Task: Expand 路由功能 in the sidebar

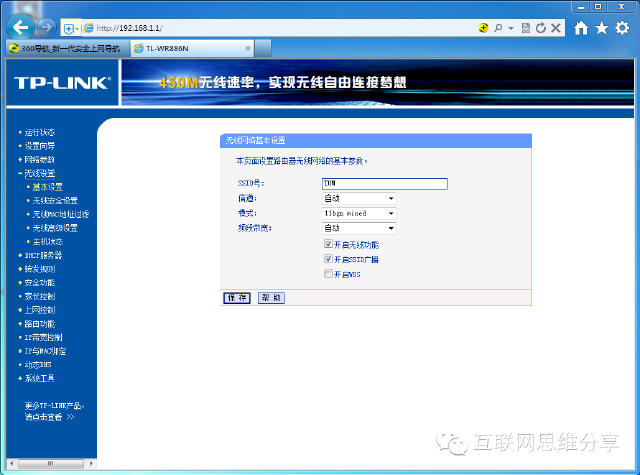Action: tap(40, 324)
